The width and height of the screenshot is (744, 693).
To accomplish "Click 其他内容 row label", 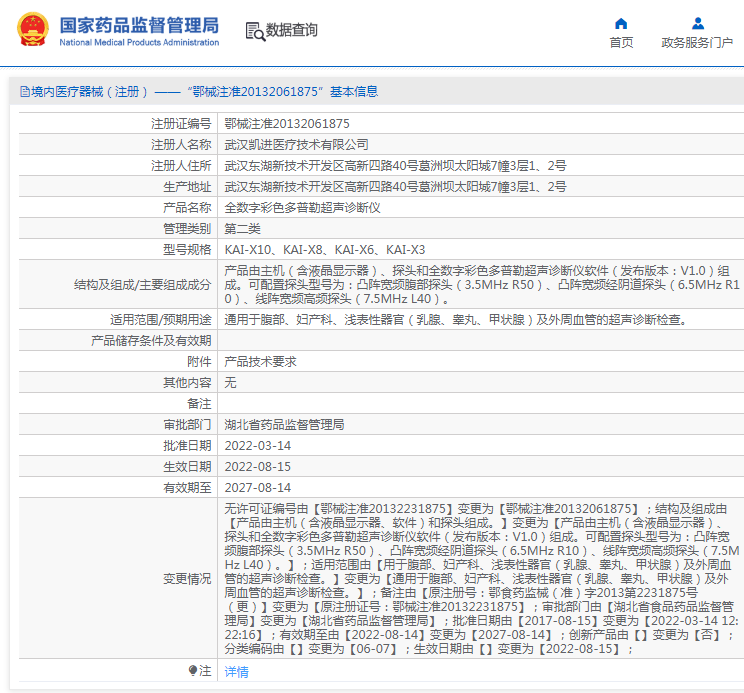I will [187, 383].
